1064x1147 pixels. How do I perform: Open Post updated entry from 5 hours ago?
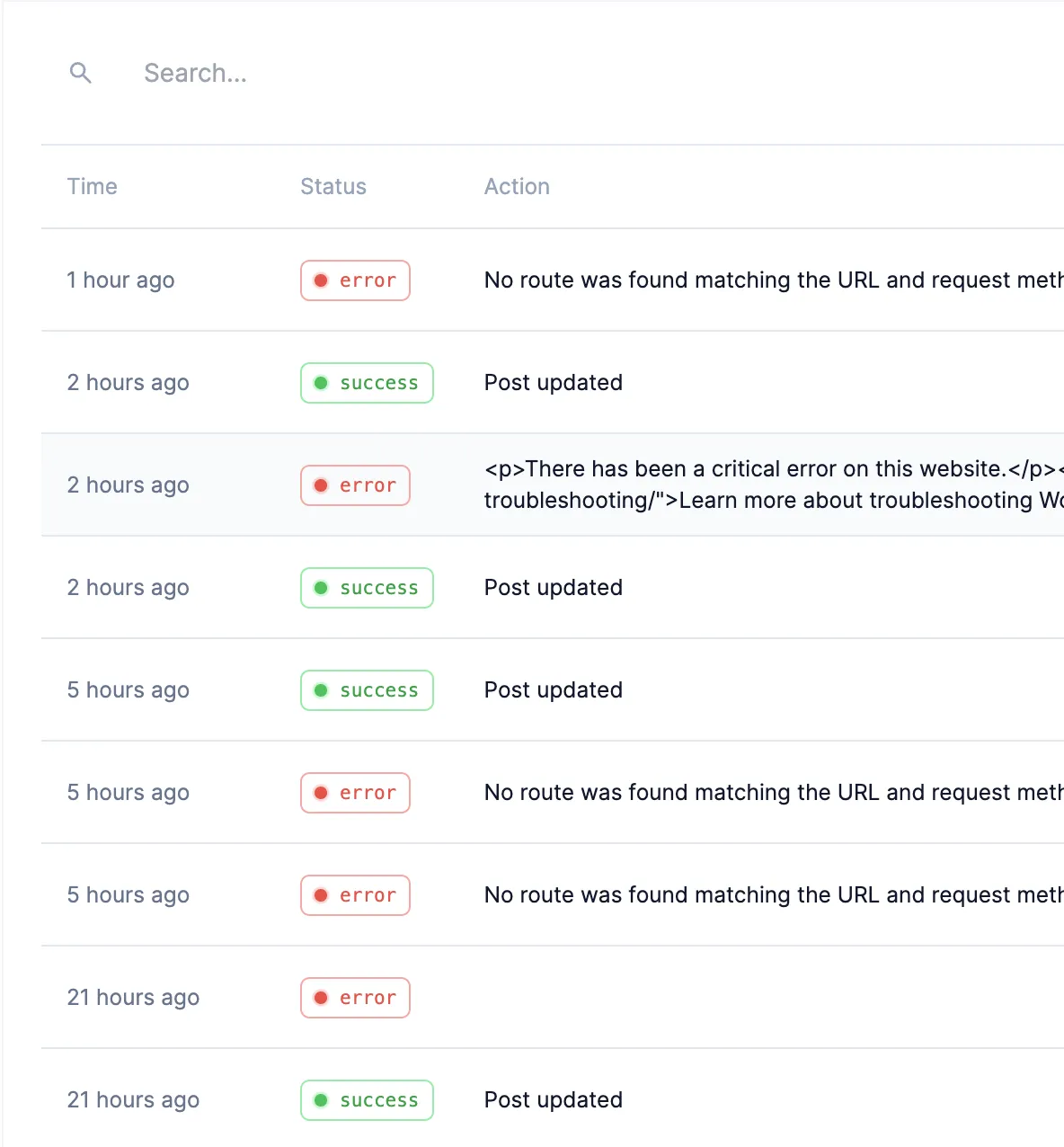pos(554,690)
